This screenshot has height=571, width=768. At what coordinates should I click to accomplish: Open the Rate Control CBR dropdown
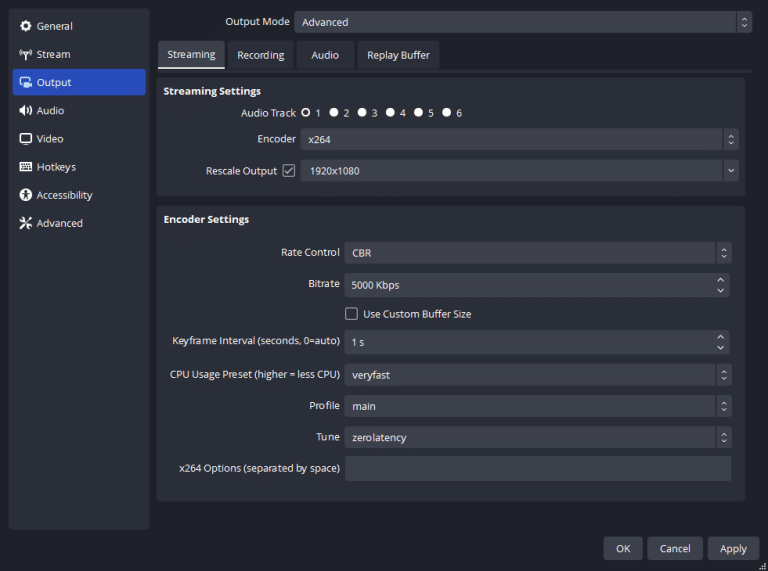538,253
